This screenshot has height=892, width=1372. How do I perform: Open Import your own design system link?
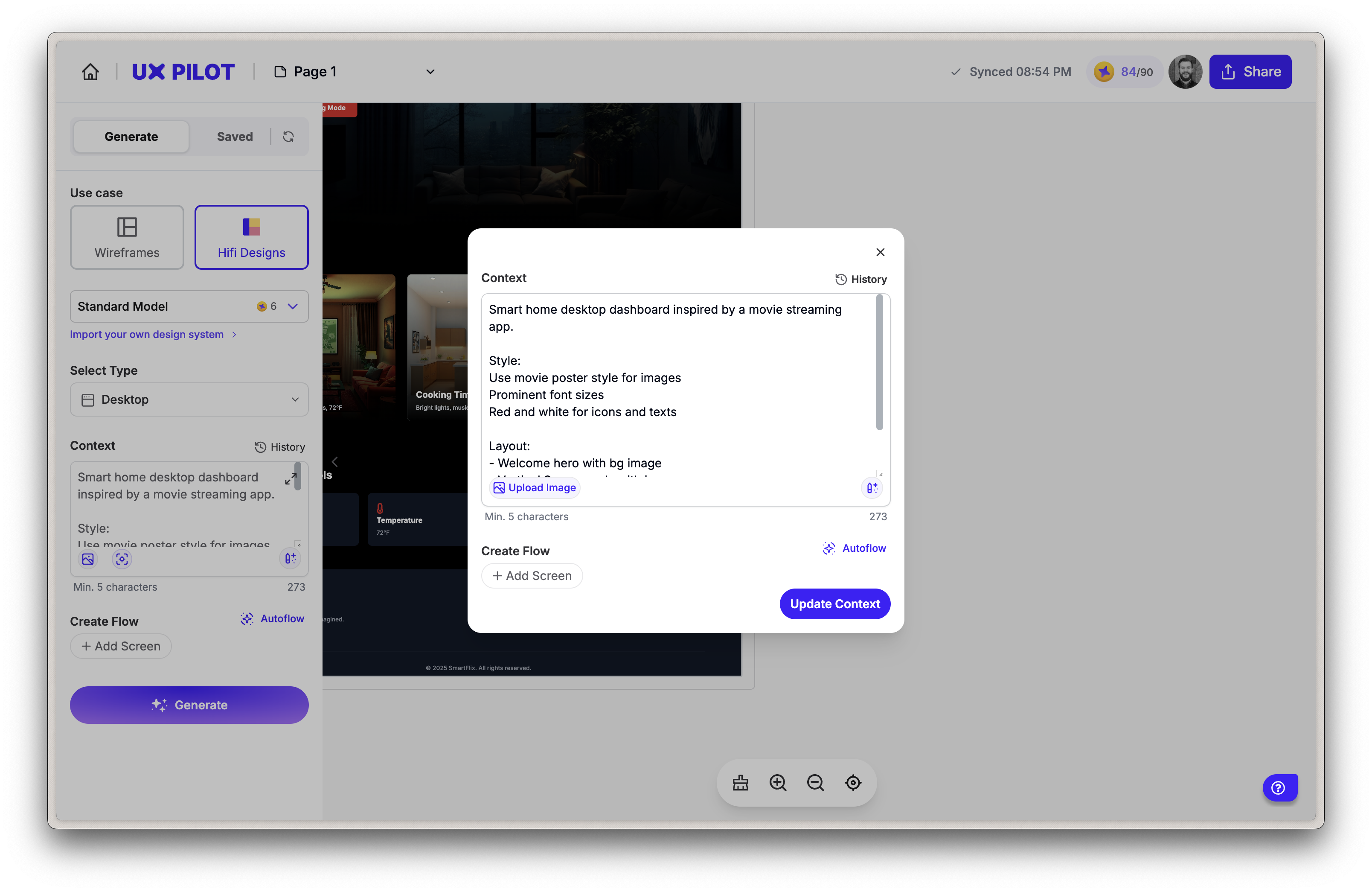pyautogui.click(x=147, y=335)
